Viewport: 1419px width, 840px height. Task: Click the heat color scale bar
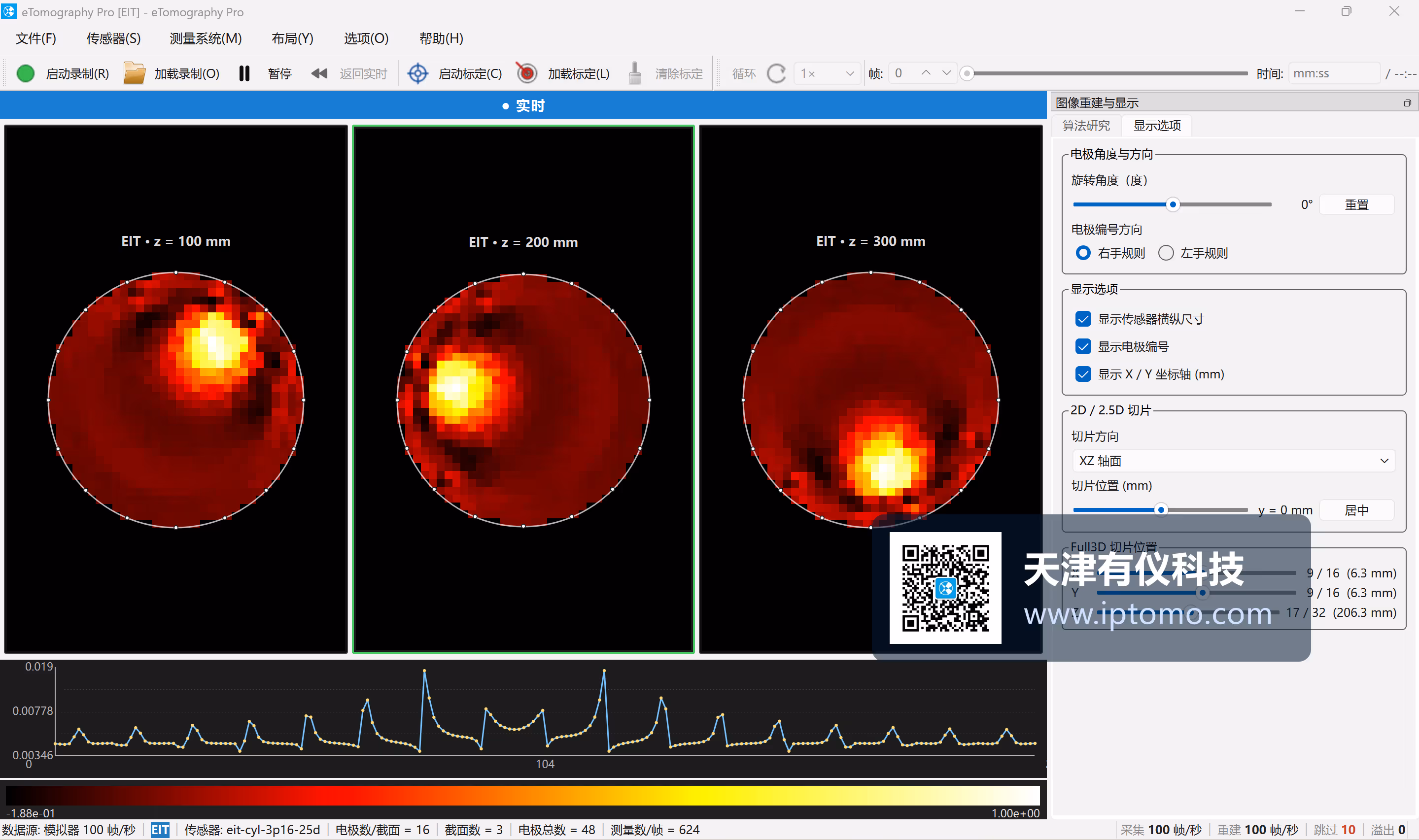pyautogui.click(x=523, y=795)
